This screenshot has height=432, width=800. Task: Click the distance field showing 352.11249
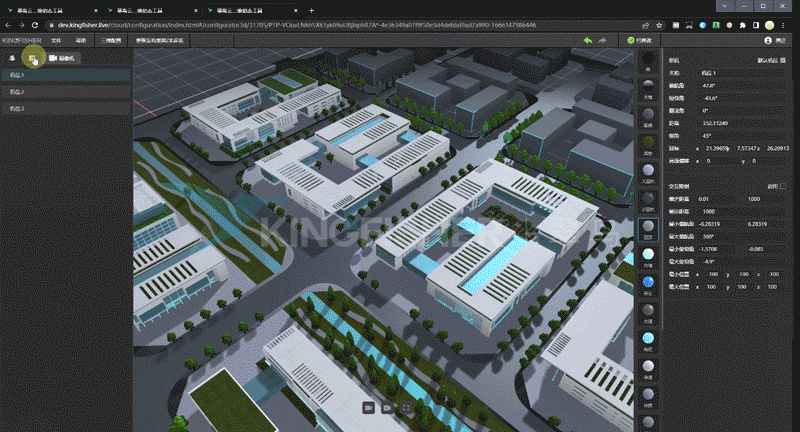pyautogui.click(x=742, y=123)
